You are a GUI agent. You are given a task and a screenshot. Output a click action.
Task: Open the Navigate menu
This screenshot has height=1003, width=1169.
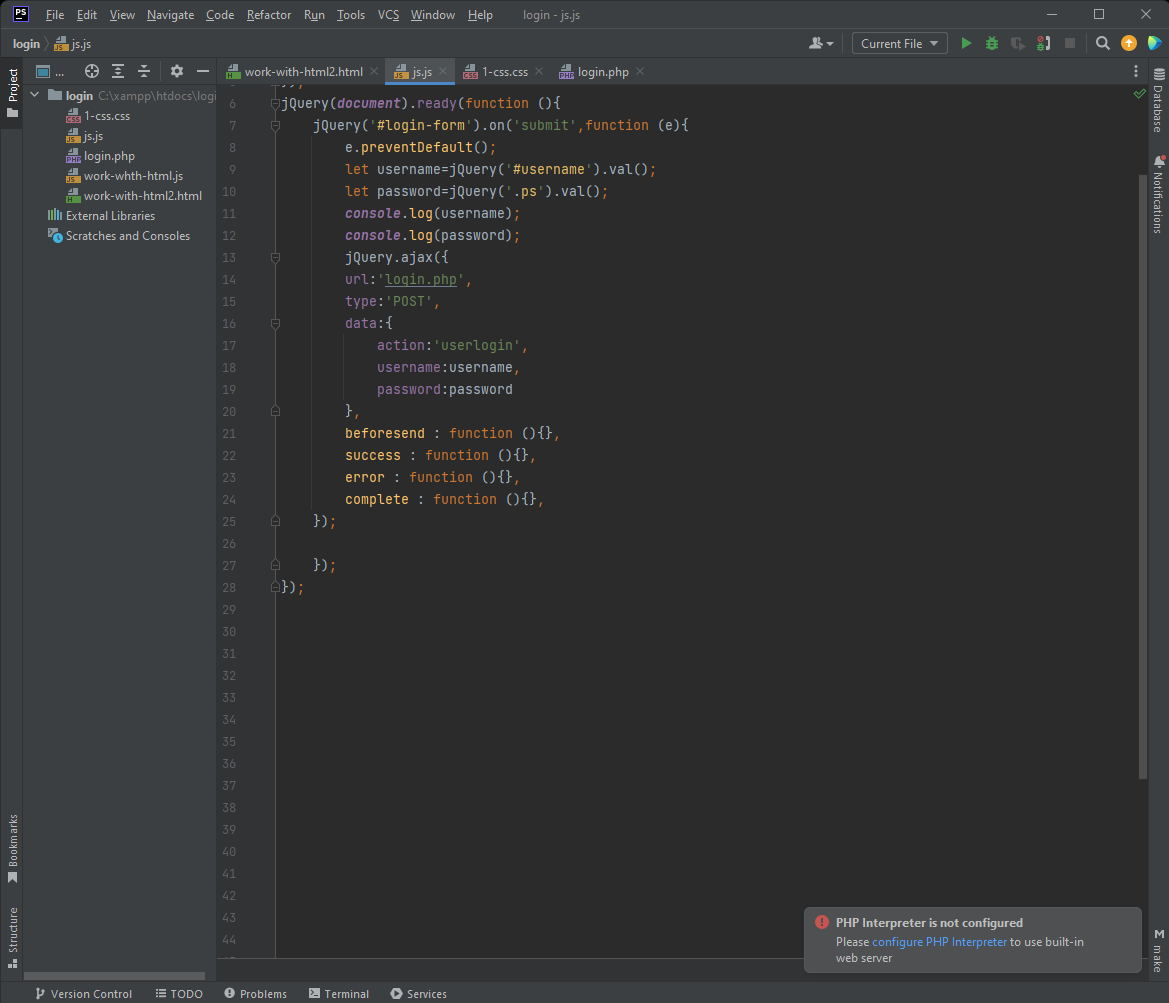[170, 15]
